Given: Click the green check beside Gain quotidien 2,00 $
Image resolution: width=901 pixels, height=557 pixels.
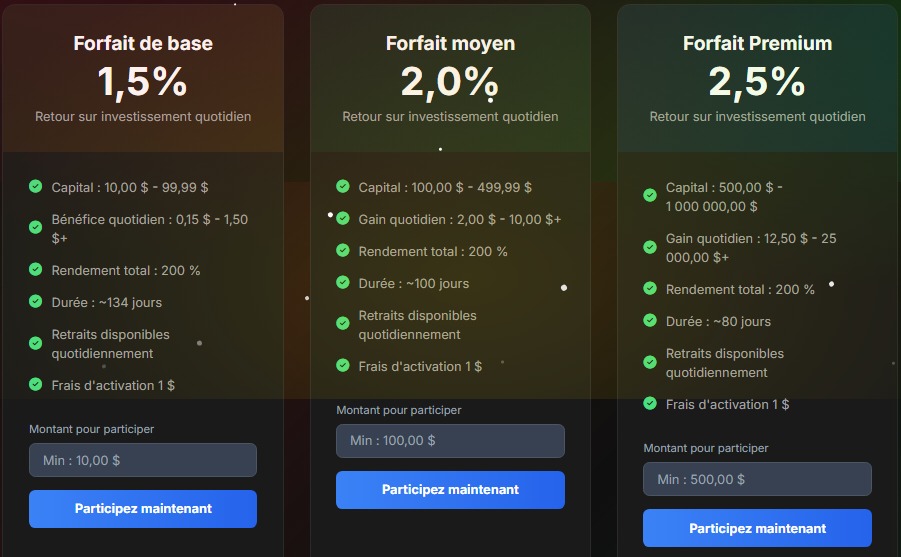Looking at the screenshot, I should coord(343,219).
